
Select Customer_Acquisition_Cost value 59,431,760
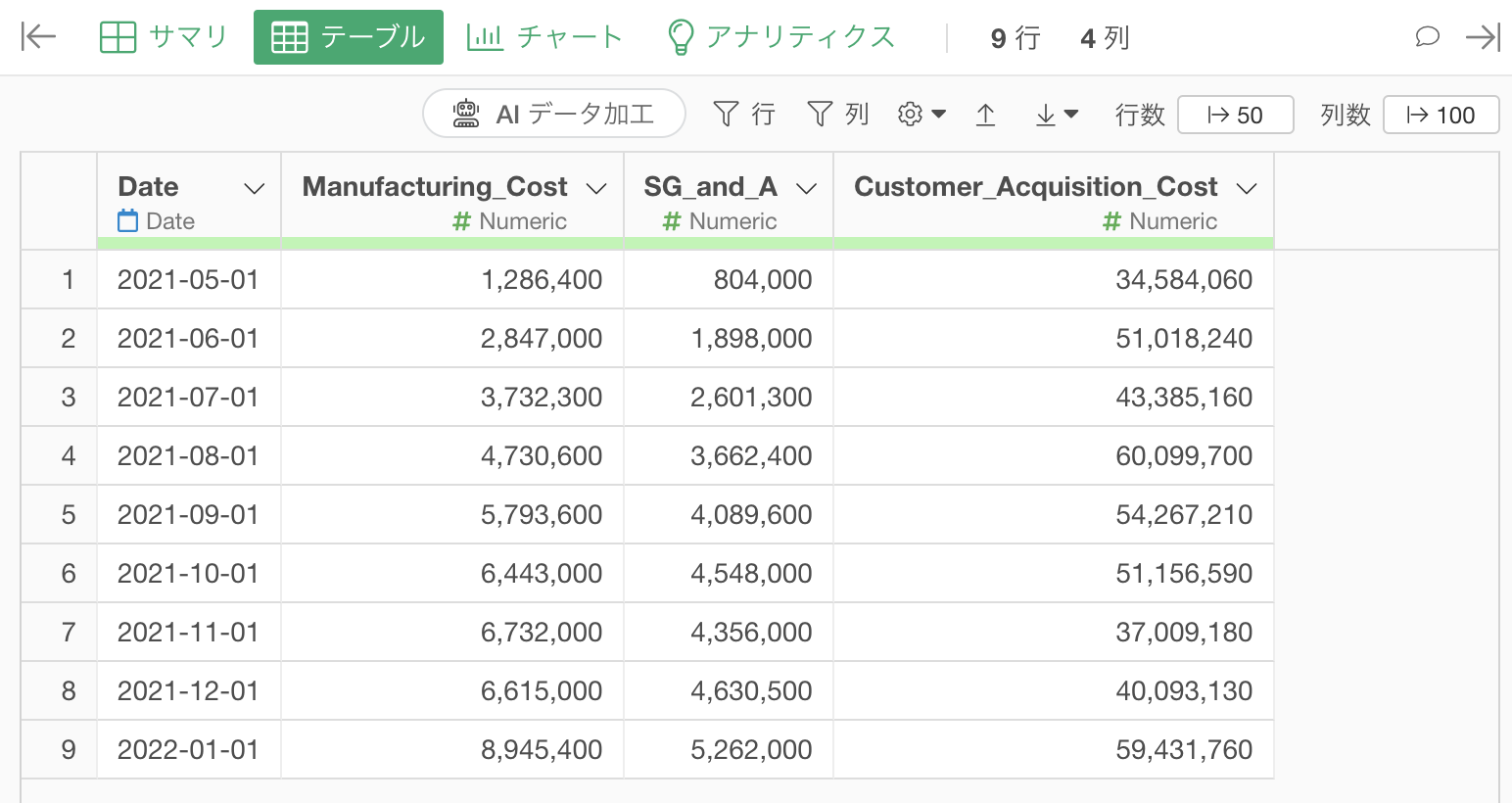pos(1054,750)
